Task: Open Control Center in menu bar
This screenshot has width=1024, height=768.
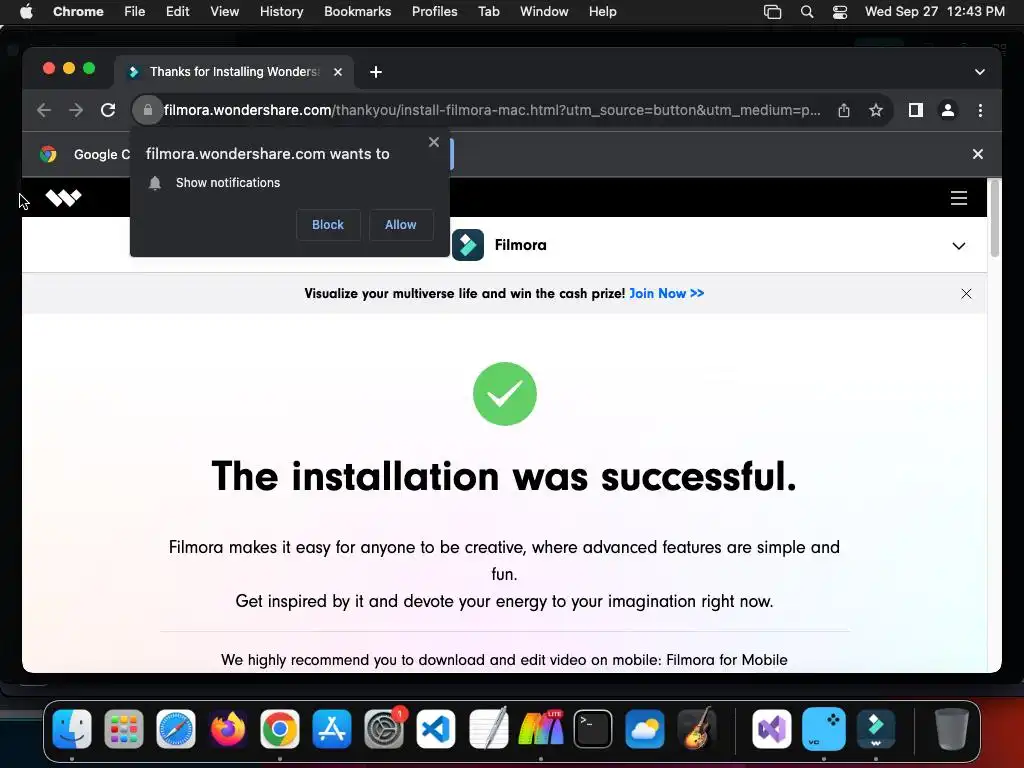Action: click(840, 12)
